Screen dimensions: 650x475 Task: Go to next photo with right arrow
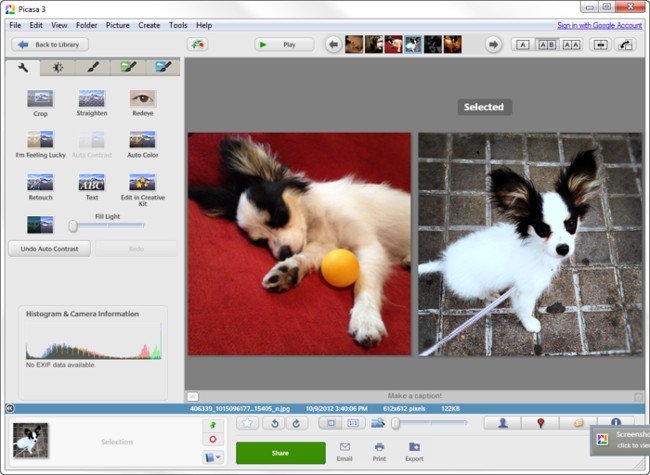tap(493, 45)
